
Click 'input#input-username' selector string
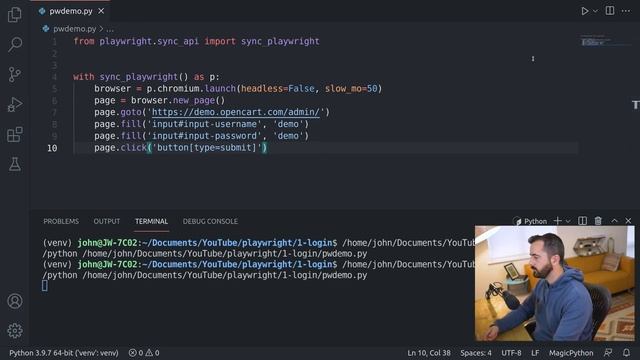tap(204, 124)
